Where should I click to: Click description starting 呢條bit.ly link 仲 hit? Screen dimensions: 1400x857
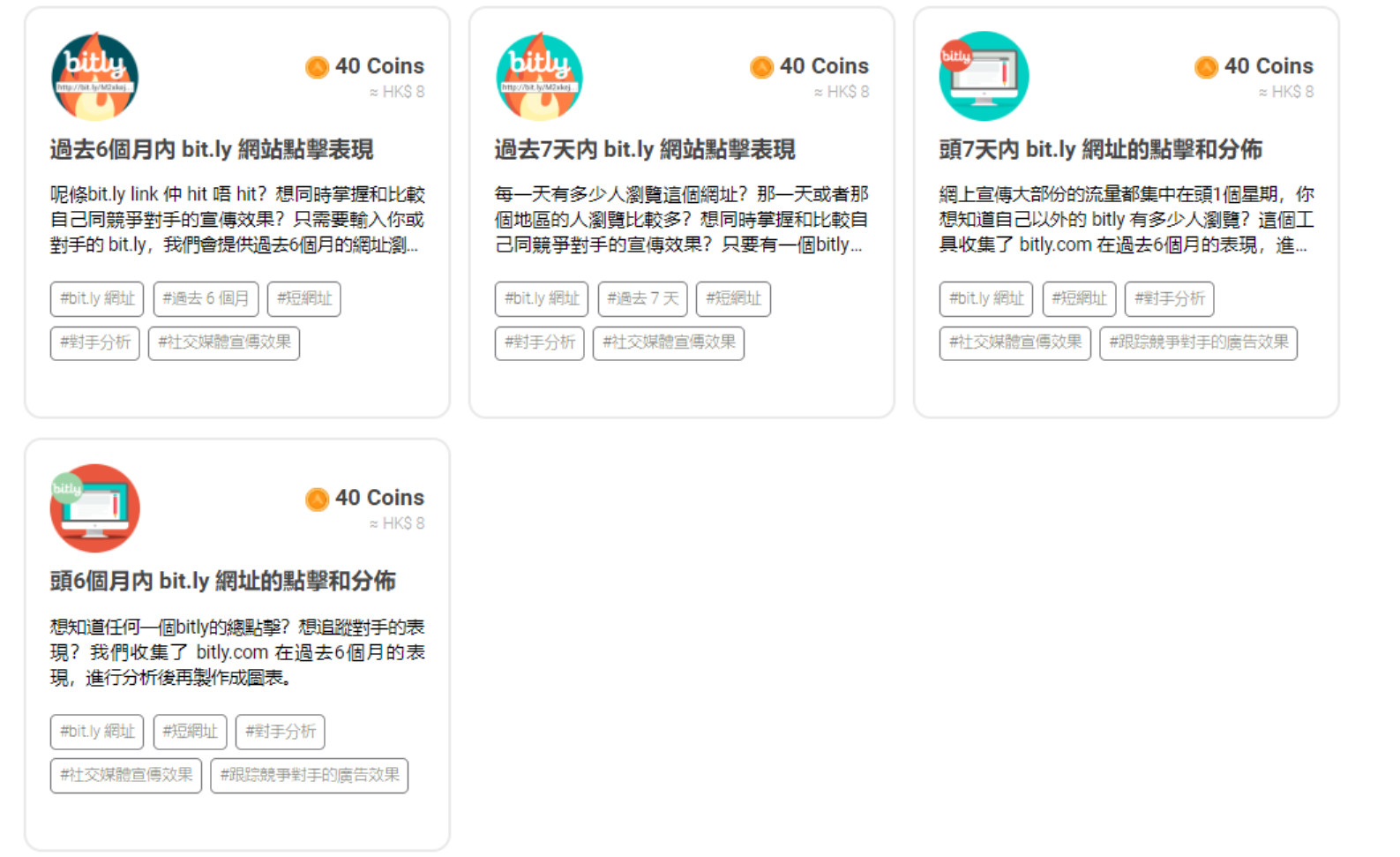237,220
